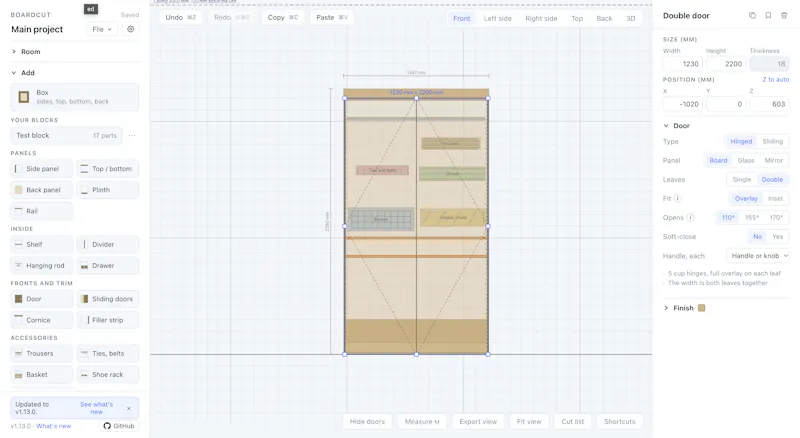
Task: Switch to Left side view
Action: 497,18
